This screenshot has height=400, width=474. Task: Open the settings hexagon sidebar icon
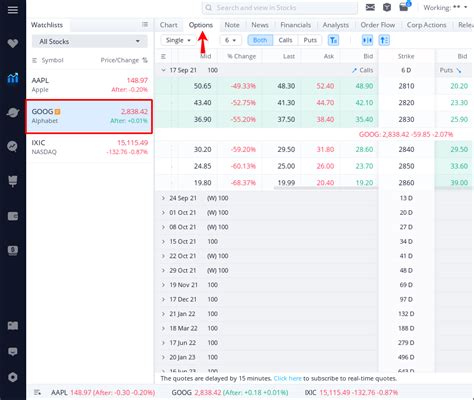click(x=13, y=377)
